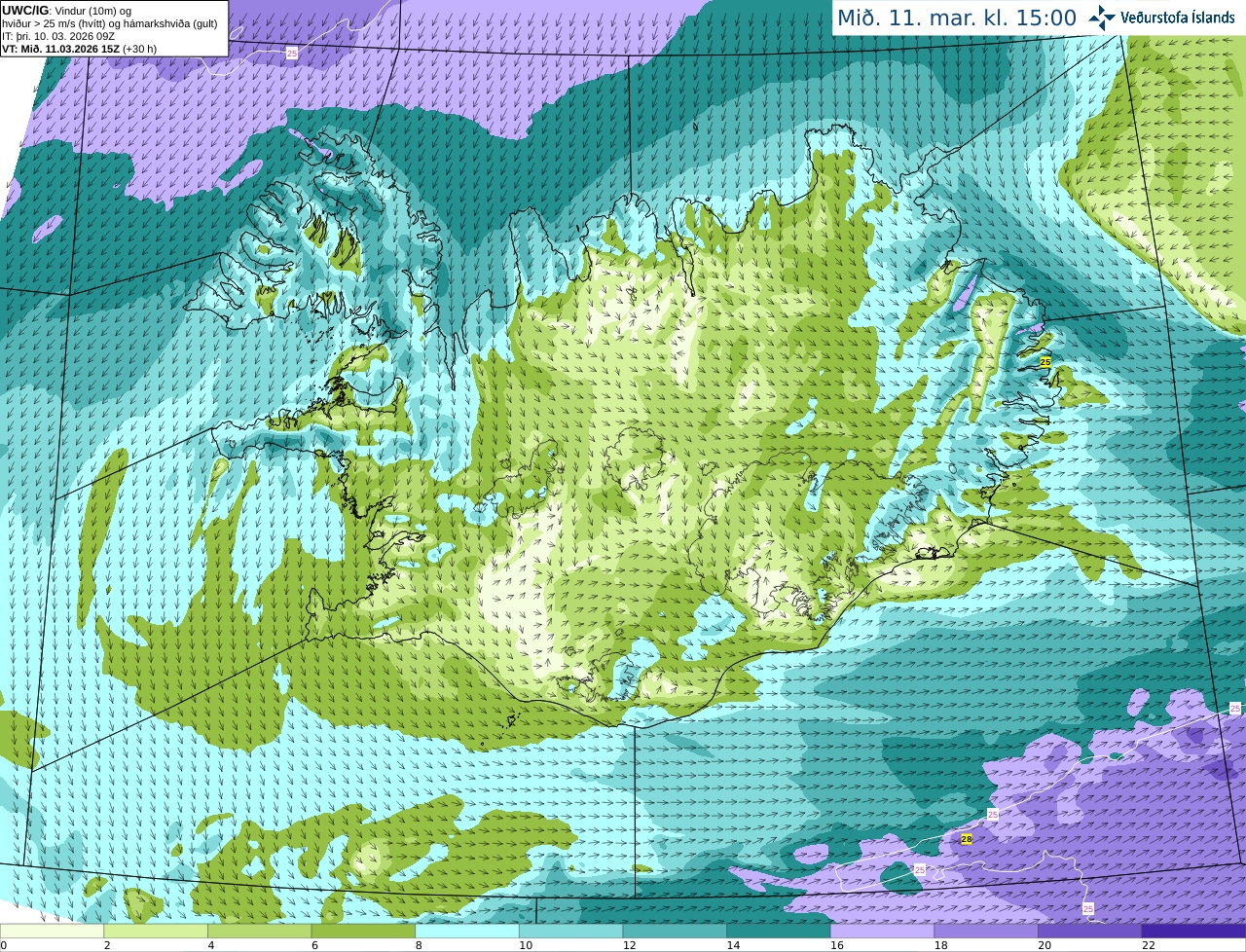Image resolution: width=1246 pixels, height=952 pixels.
Task: Click the hviður > 25 m/s description line
Action: tap(110, 23)
